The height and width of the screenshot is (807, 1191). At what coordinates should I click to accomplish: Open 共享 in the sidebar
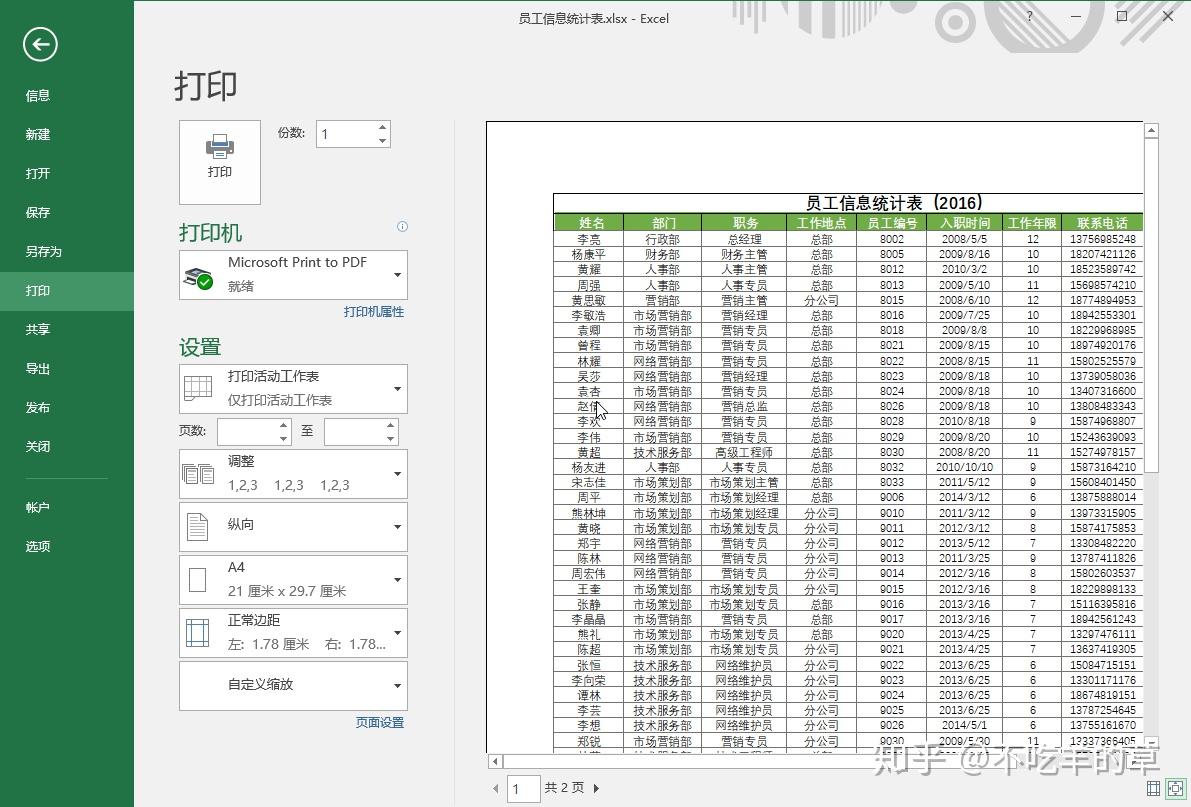[67, 330]
